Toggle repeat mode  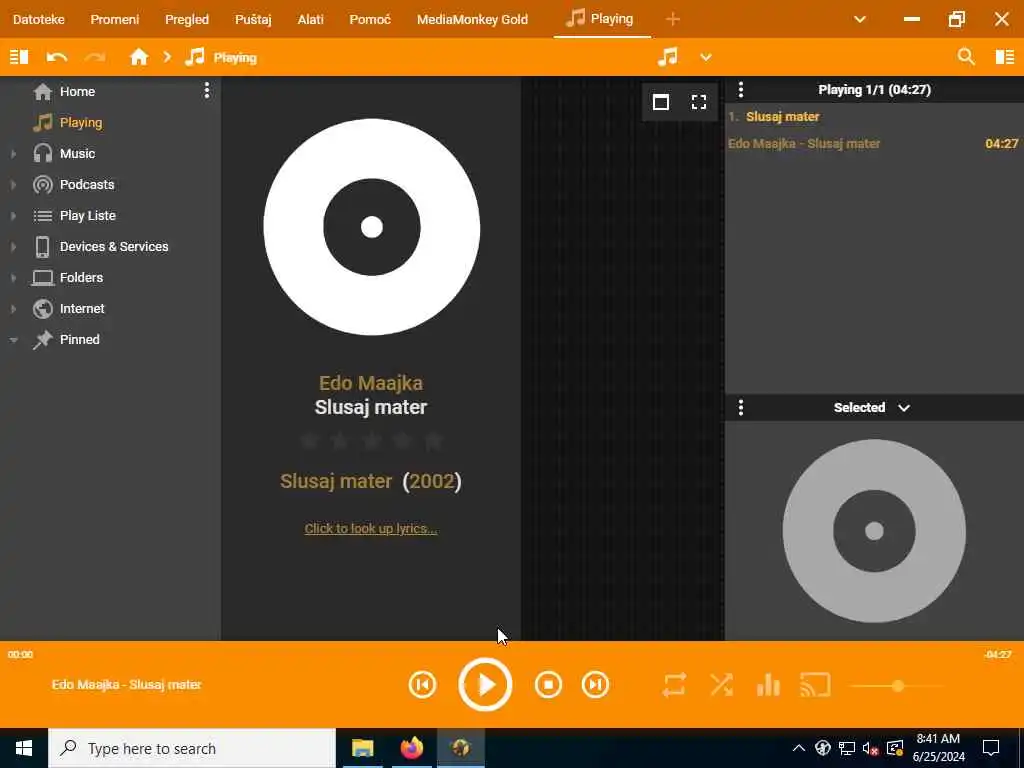[x=674, y=685]
